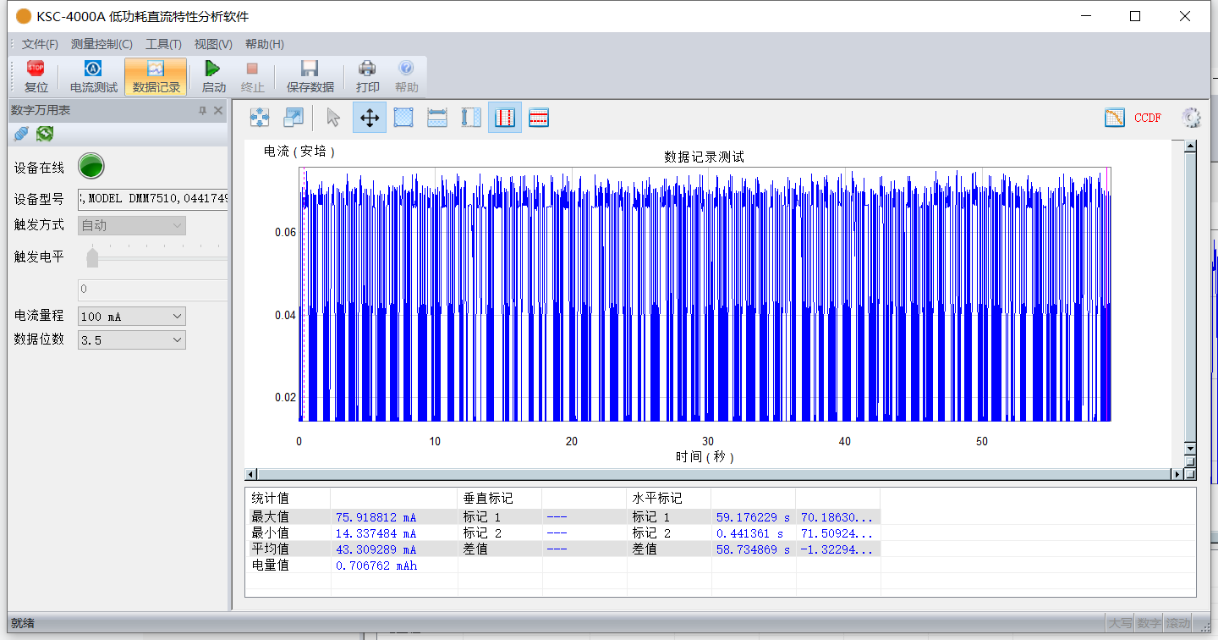The width and height of the screenshot is (1218, 640).
Task: Activate the rectangle zoom selection tool
Action: [x=404, y=117]
